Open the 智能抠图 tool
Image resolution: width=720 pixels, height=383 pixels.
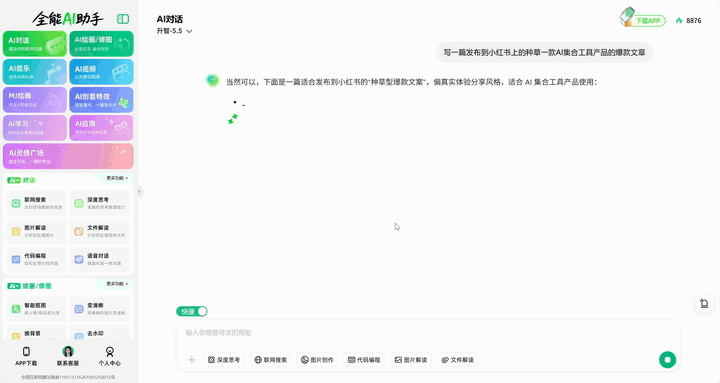pyautogui.click(x=36, y=309)
